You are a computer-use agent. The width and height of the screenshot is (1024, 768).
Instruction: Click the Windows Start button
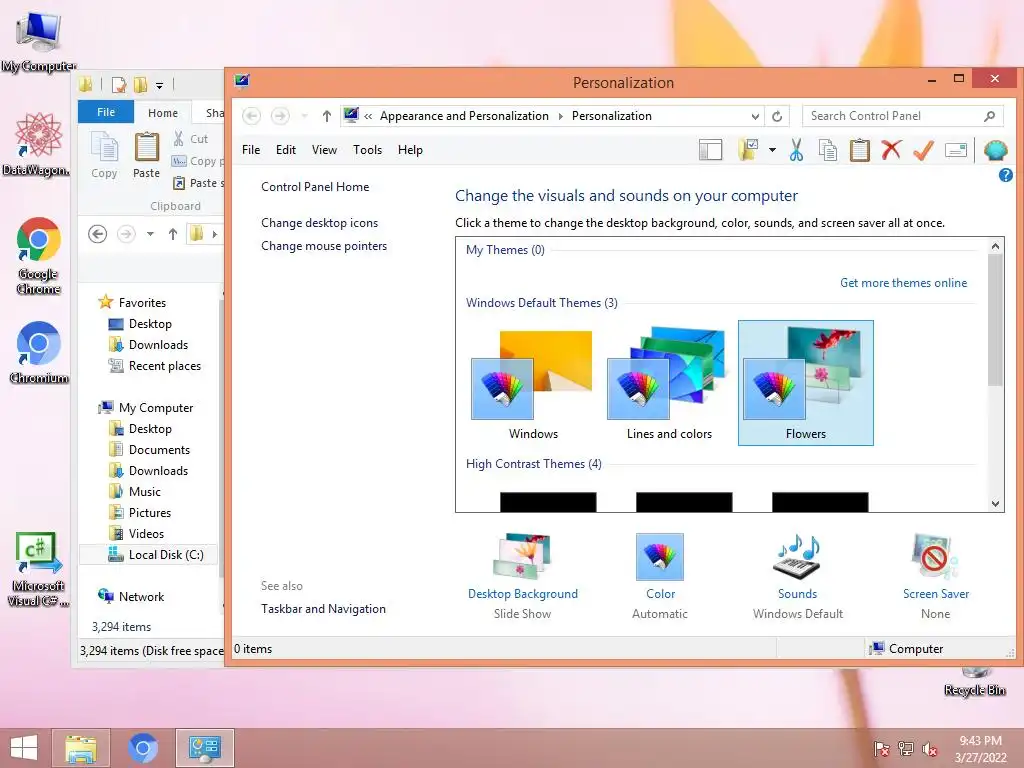(24, 748)
